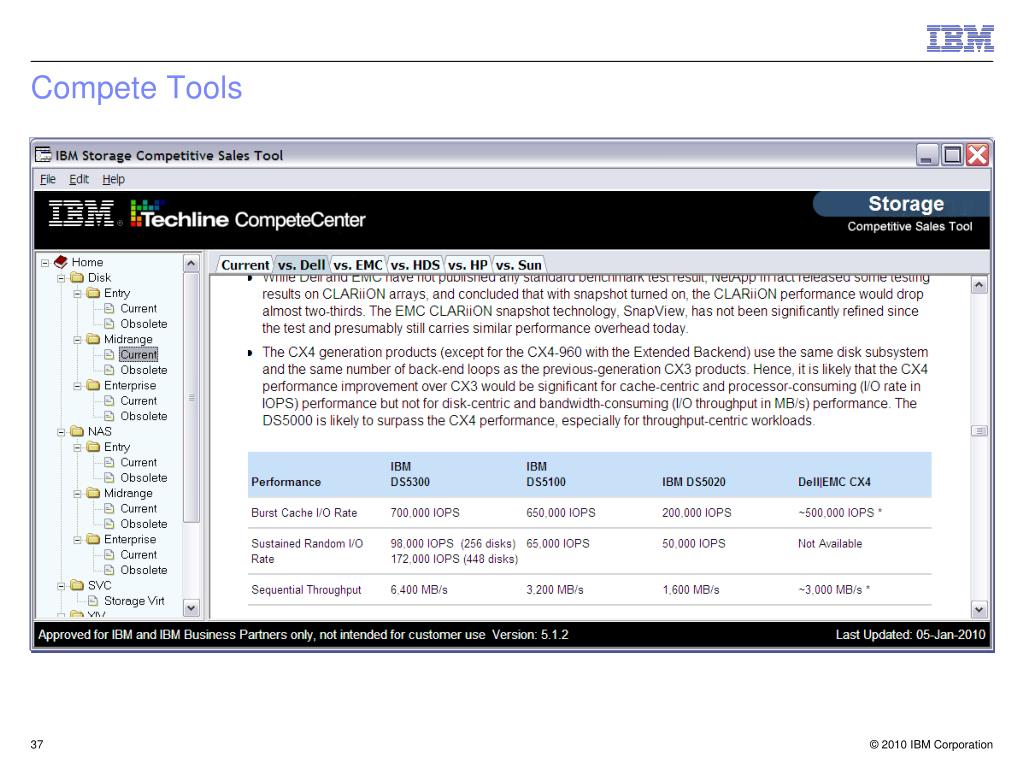This screenshot has width=1024, height=768.
Task: Click the "650,000 IOPS" table cell
Action: click(x=561, y=513)
